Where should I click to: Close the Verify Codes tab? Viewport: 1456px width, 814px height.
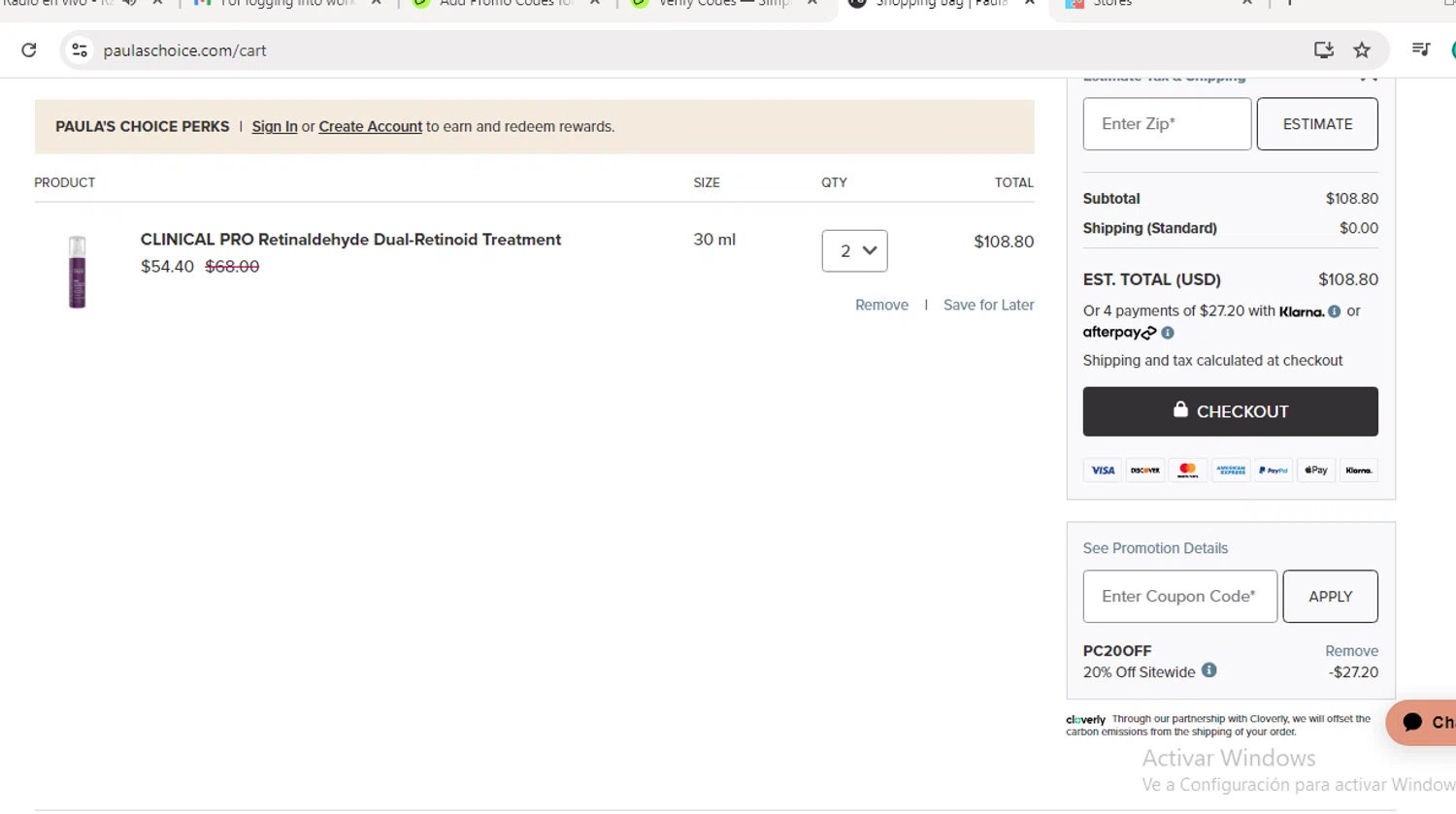click(x=812, y=3)
